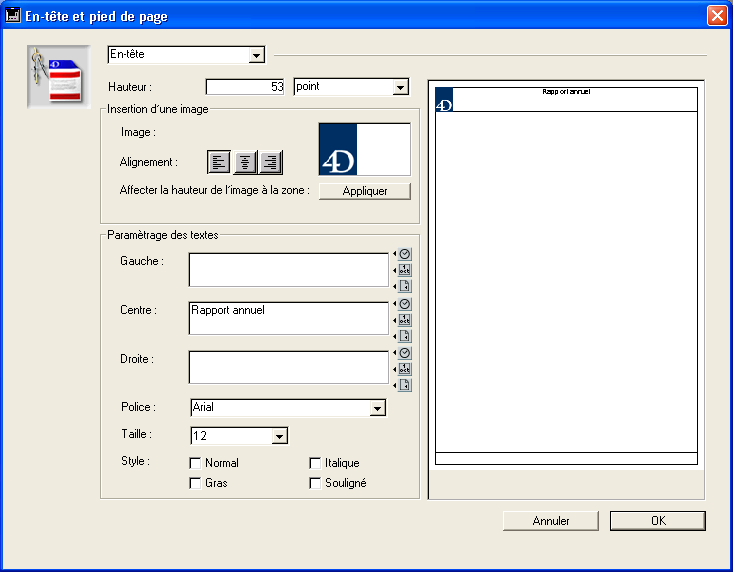Open the En-tête section dropdown
733x572 pixels.
point(257,55)
